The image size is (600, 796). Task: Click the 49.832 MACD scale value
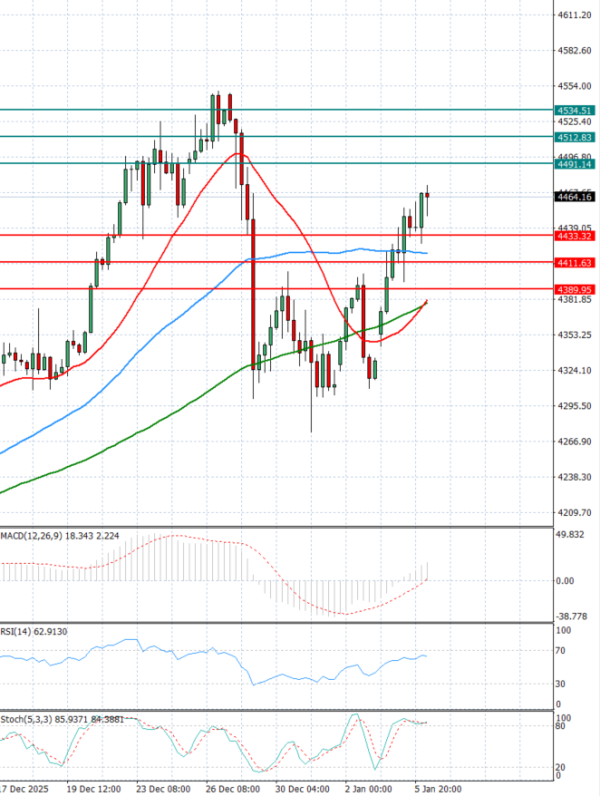point(572,535)
